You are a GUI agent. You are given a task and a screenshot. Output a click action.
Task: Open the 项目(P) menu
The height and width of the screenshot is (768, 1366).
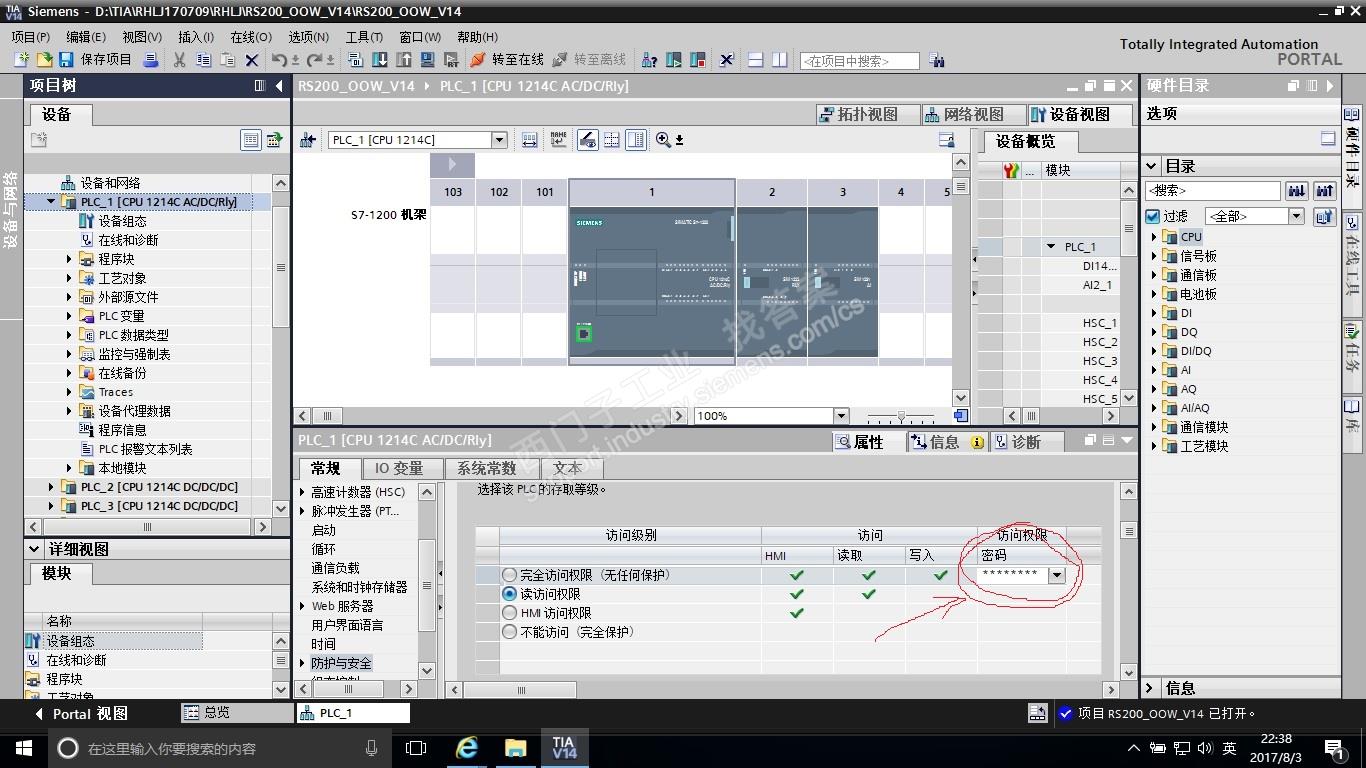coord(31,37)
